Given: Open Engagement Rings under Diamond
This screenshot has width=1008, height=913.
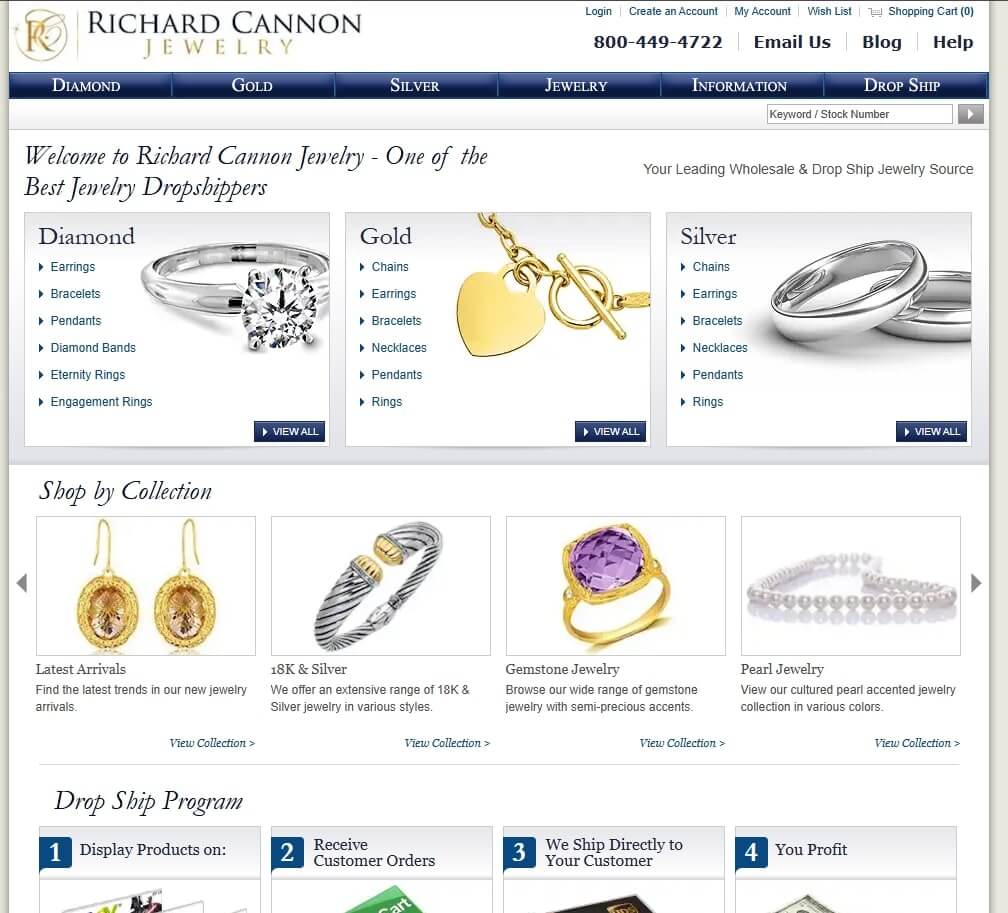Looking at the screenshot, I should 102,402.
